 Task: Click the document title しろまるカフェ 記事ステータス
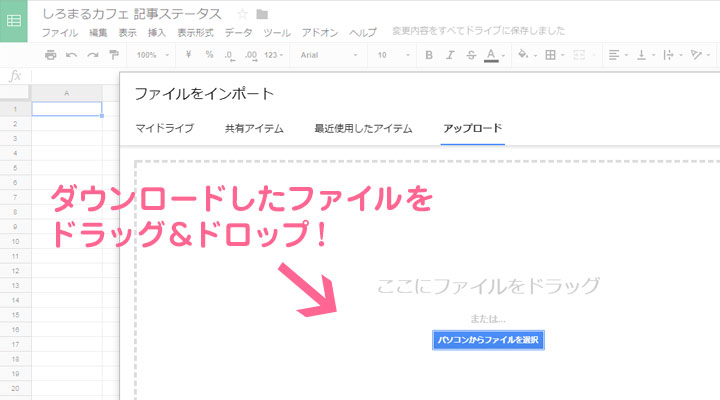(132, 14)
